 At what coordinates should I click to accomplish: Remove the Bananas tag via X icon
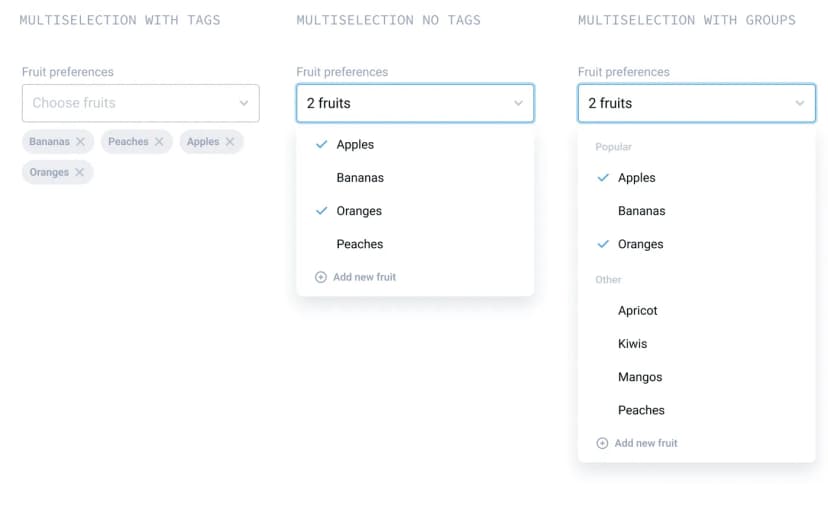point(80,142)
